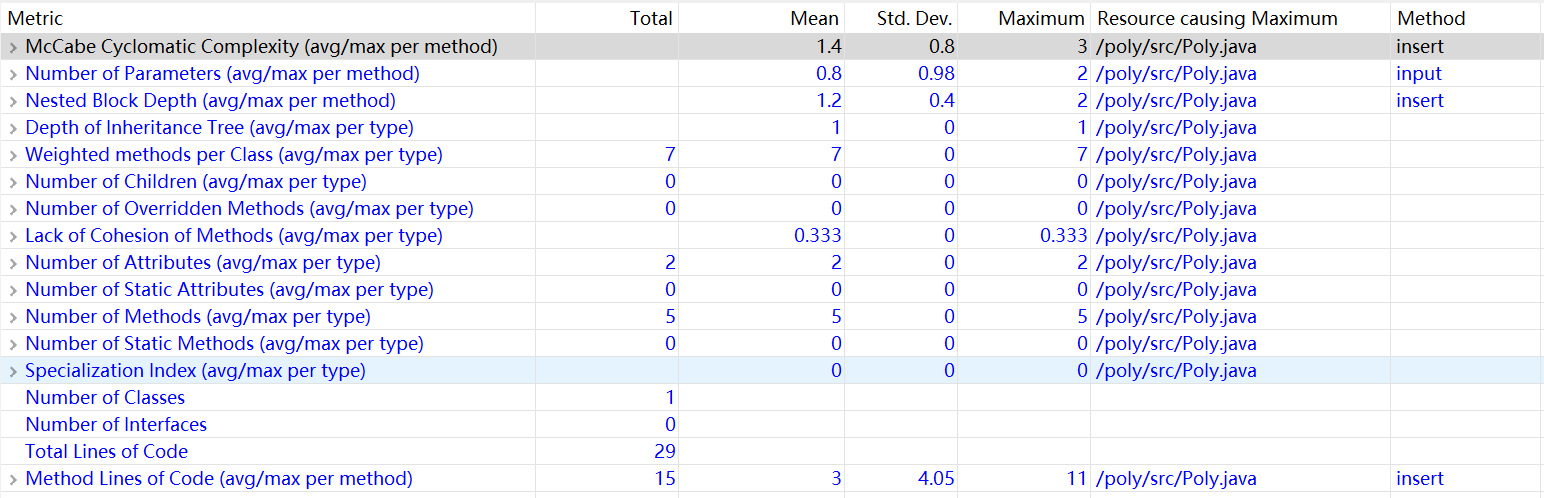Click total value 15 for Method Lines
The height and width of the screenshot is (498, 1544).
(x=665, y=479)
